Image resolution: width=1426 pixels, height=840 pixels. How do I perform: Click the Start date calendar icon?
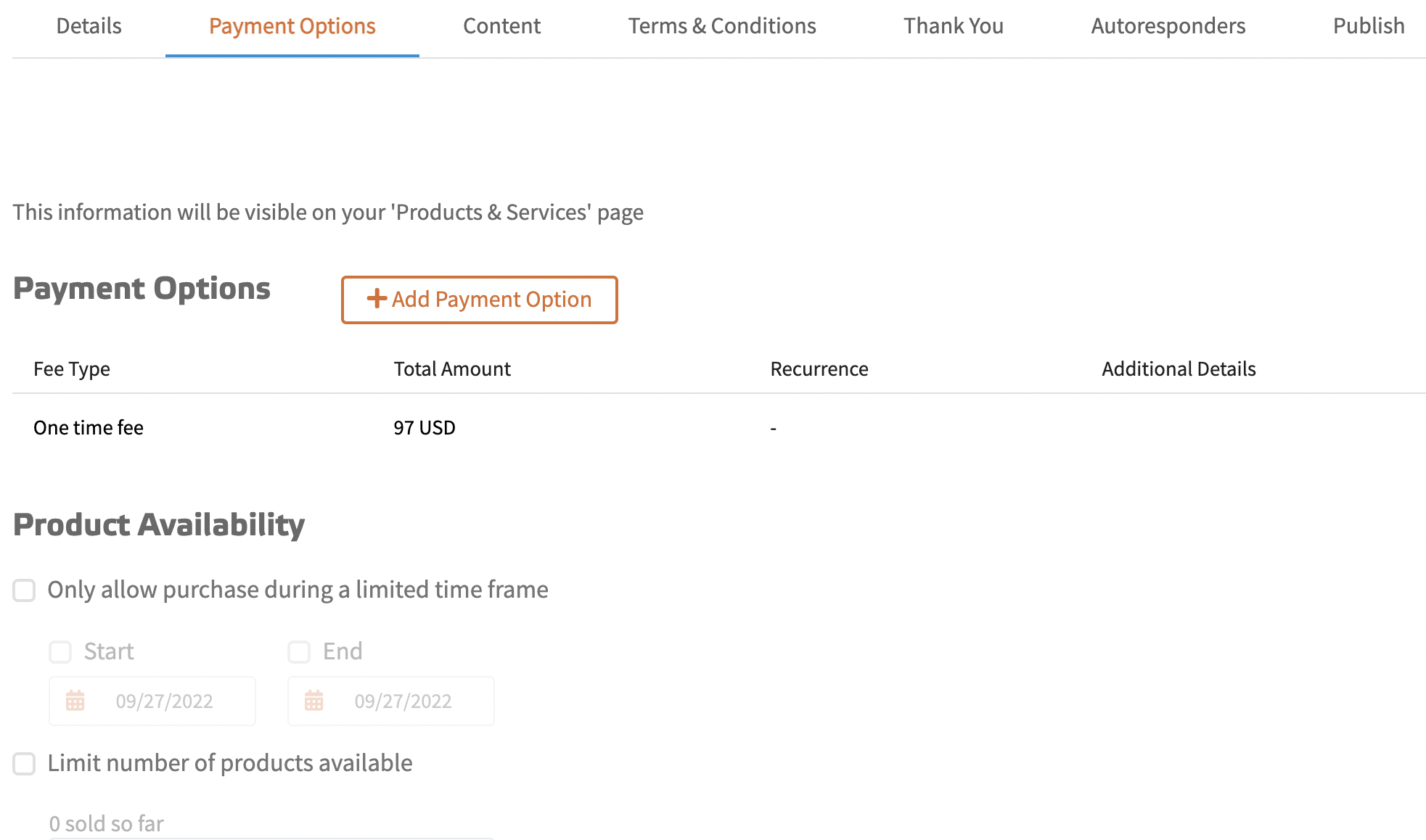point(75,701)
